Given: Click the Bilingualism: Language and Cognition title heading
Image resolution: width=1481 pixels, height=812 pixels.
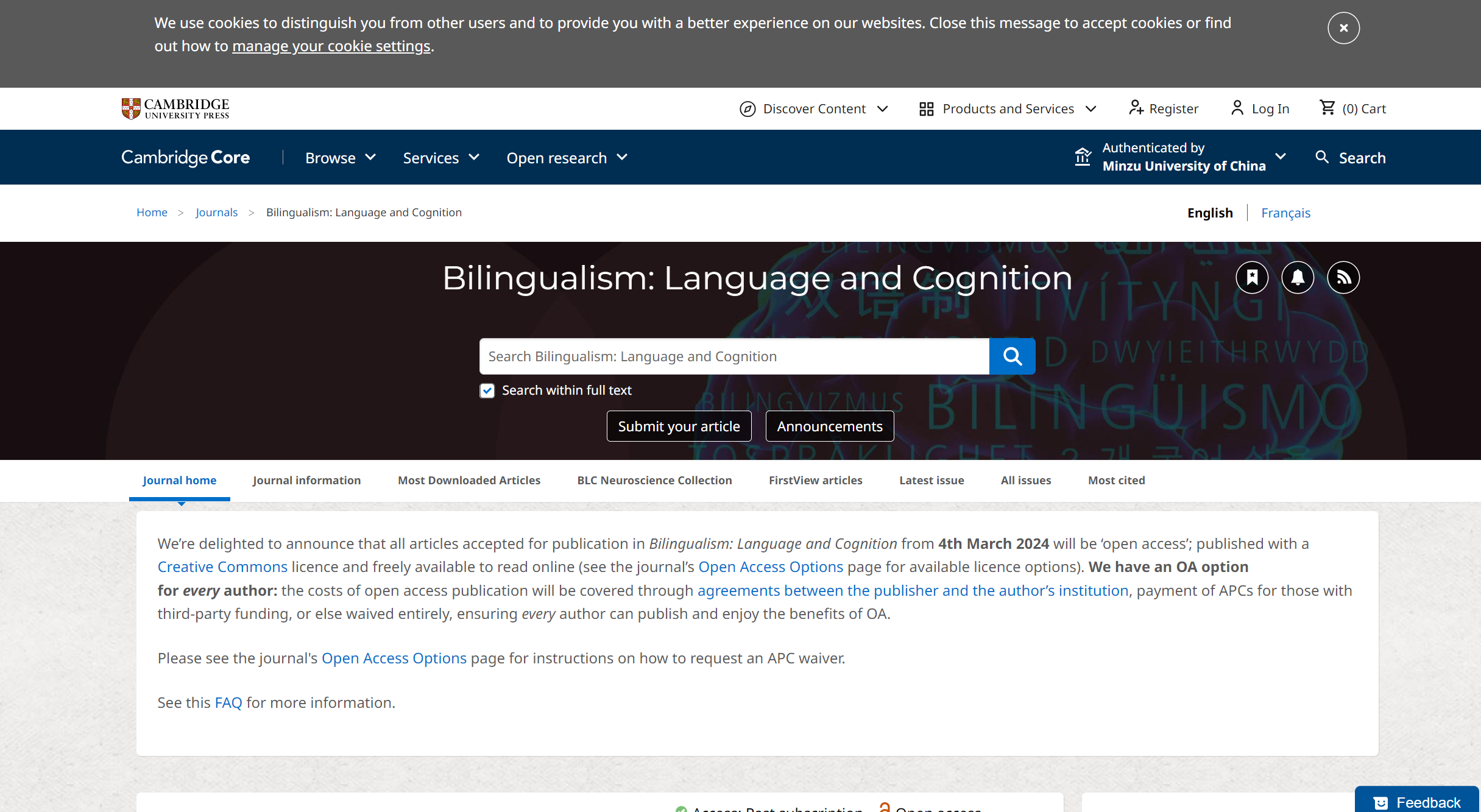Looking at the screenshot, I should (x=757, y=278).
